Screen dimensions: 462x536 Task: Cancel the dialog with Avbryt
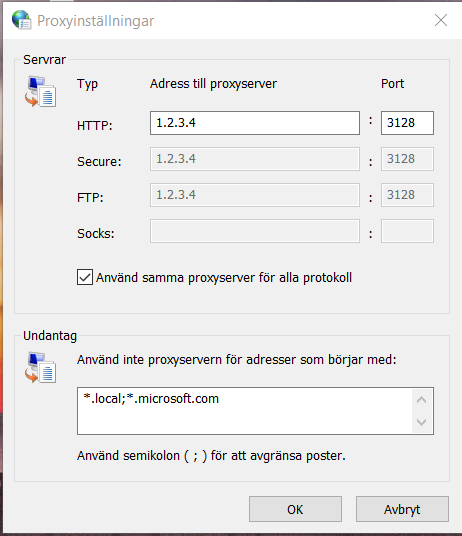[402, 509]
